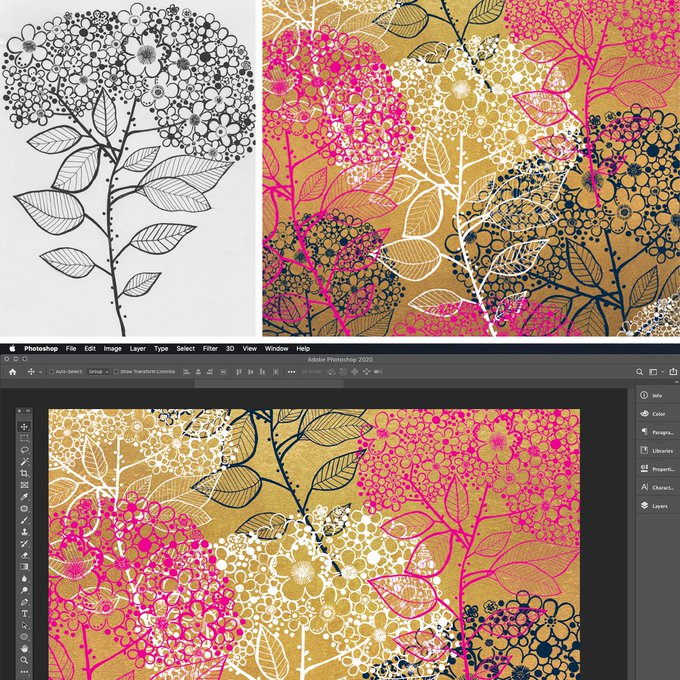Open the Paragraph panel

pos(657,432)
